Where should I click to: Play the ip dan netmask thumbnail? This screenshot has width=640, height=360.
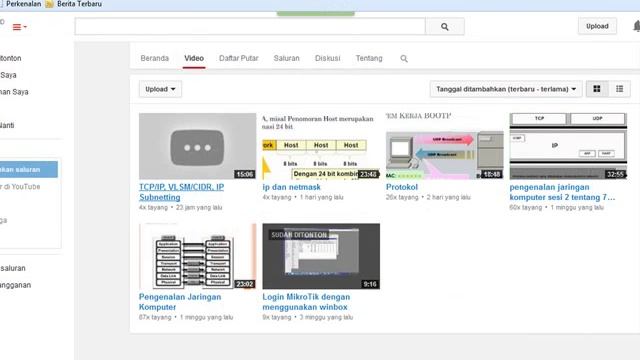tap(321, 146)
